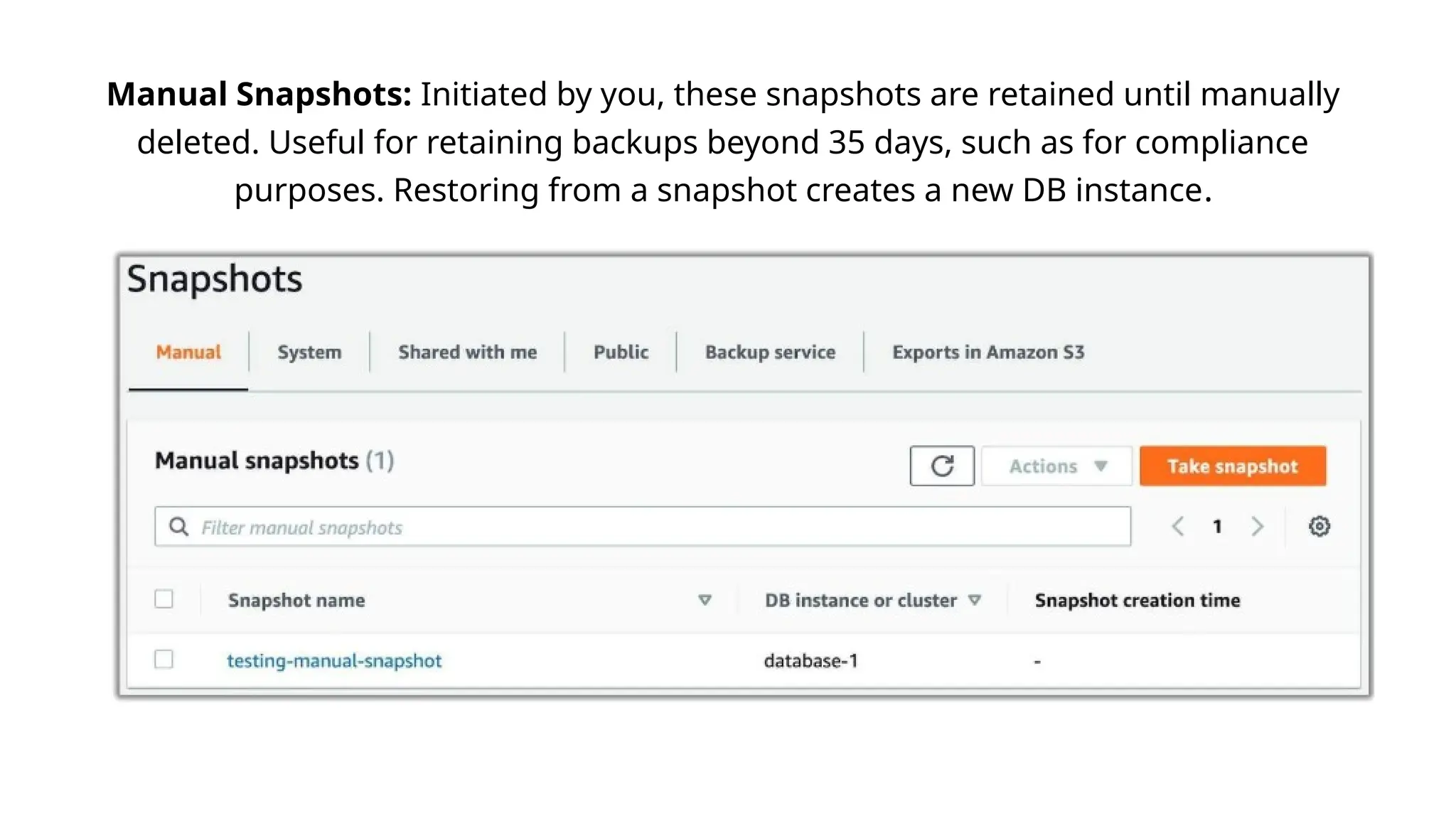1456x819 pixels.
Task: Open the testing-manual-snapshot link
Action: [334, 661]
